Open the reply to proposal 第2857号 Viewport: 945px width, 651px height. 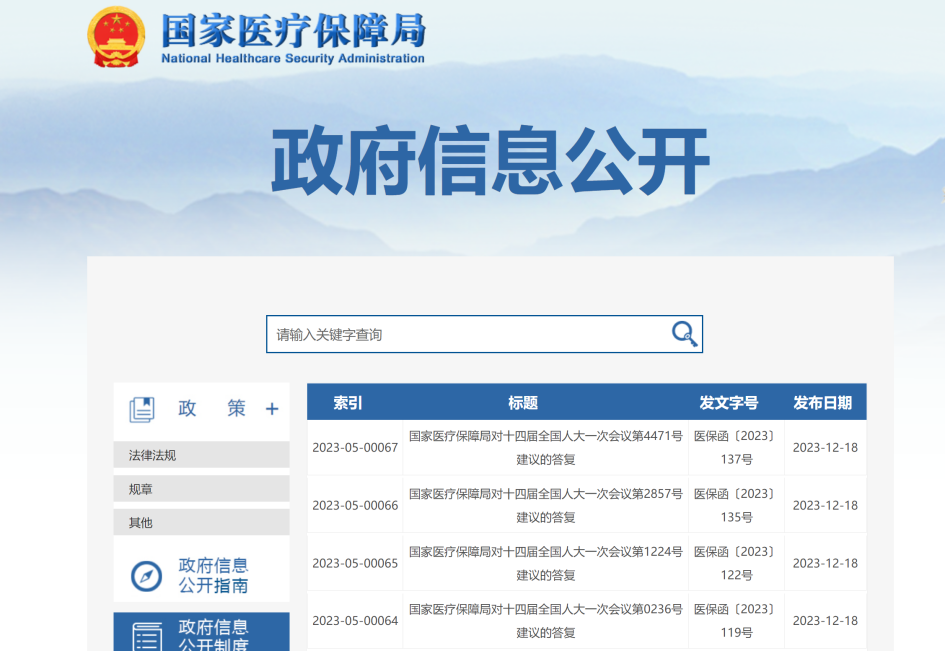pyautogui.click(x=545, y=505)
